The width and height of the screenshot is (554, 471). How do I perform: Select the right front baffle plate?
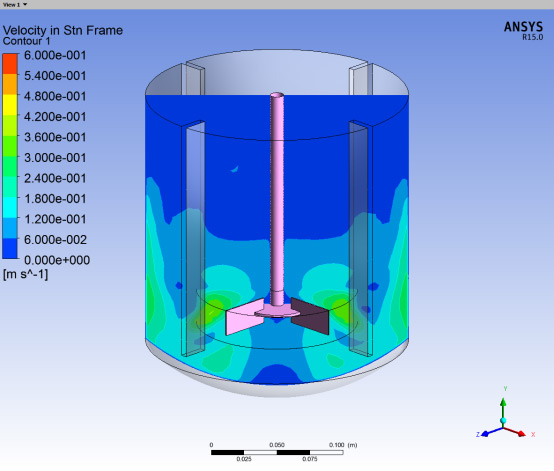[361, 239]
